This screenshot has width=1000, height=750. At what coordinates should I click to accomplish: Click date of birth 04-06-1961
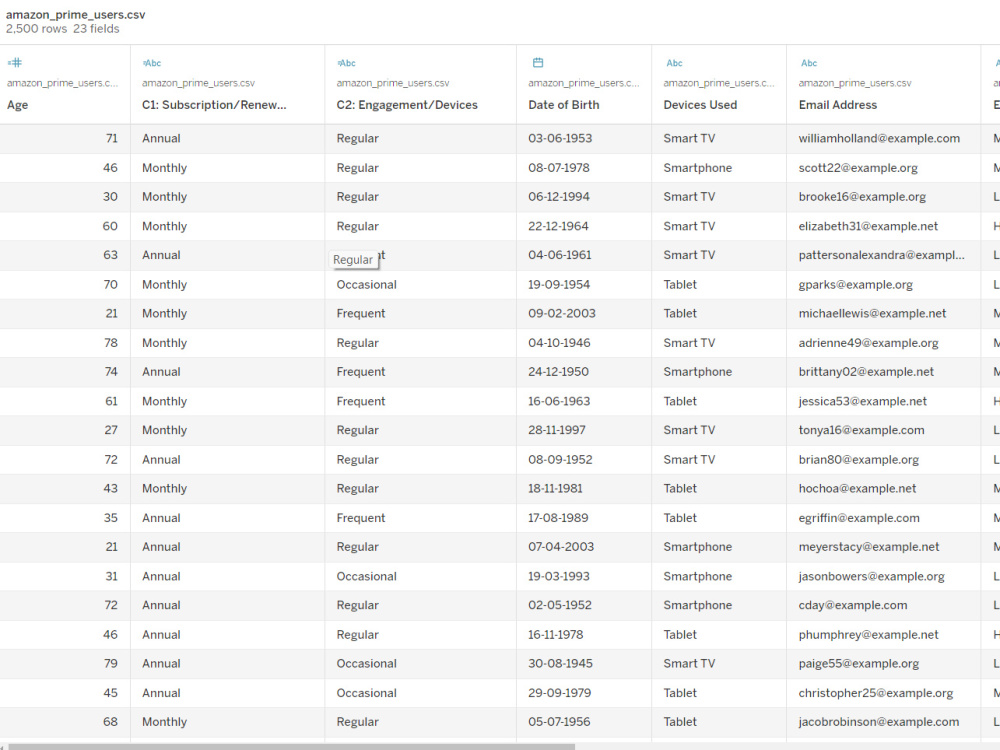[x=560, y=255]
